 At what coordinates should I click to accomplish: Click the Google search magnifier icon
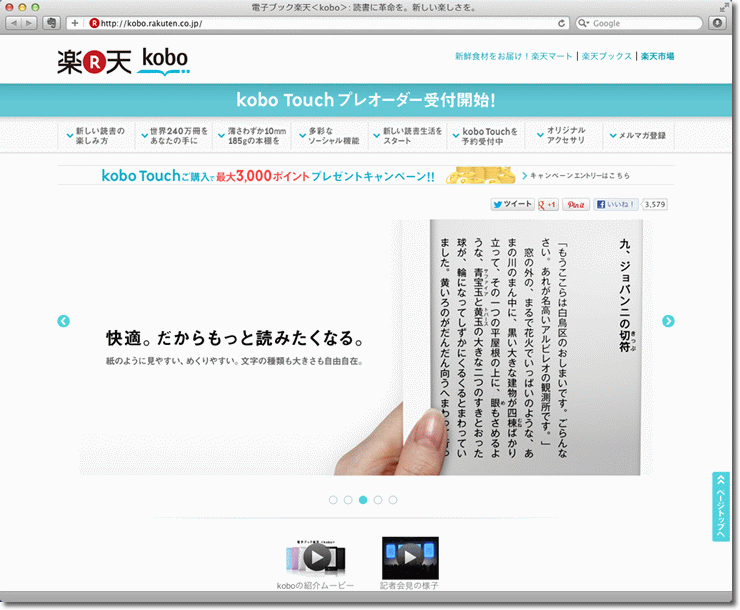(583, 23)
